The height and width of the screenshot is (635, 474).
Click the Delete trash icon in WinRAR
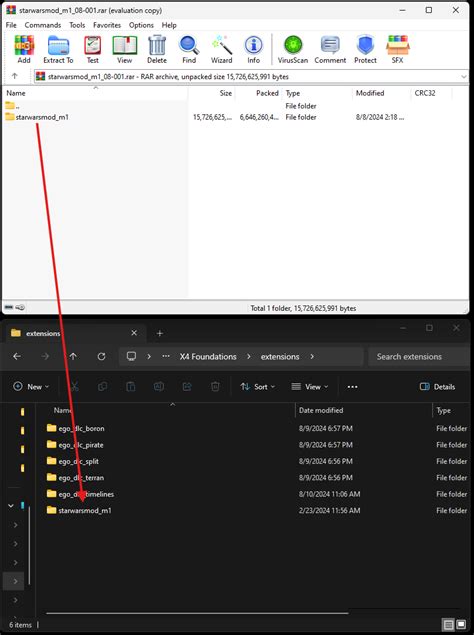click(157, 49)
